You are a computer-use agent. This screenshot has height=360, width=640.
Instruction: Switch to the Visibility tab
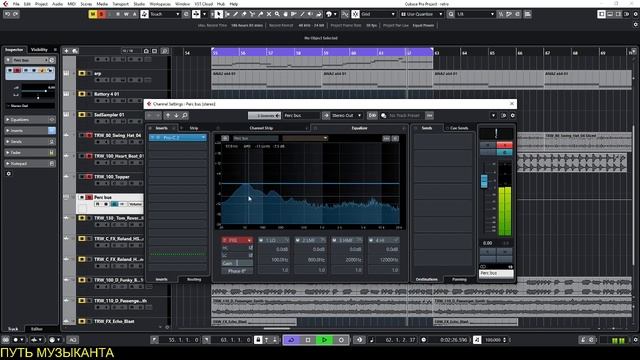[x=40, y=50]
